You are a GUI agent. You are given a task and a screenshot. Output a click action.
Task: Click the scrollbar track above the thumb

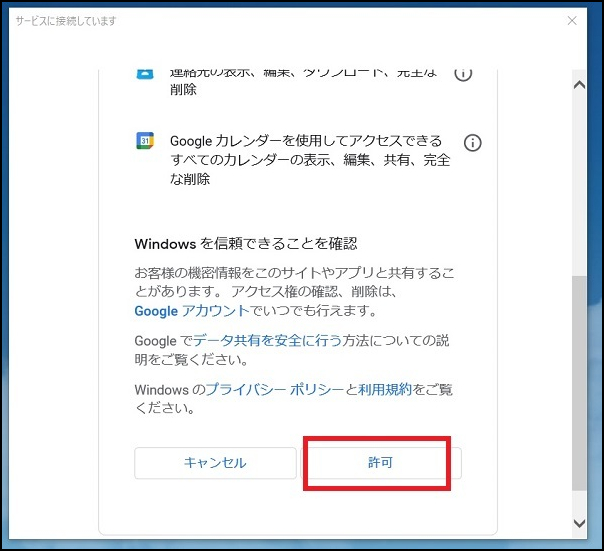[x=579, y=180]
